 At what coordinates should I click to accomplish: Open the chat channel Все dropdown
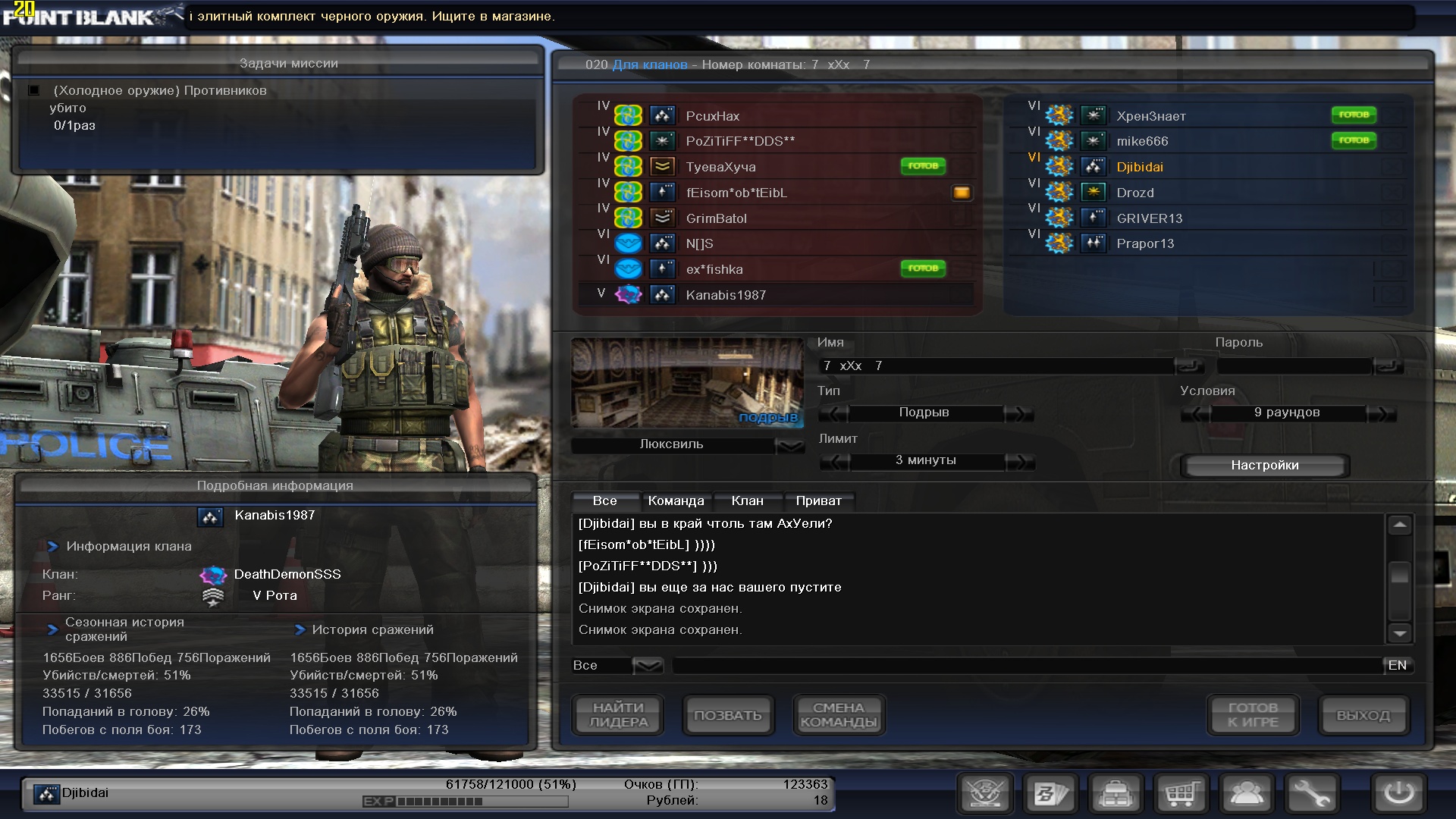coord(648,666)
